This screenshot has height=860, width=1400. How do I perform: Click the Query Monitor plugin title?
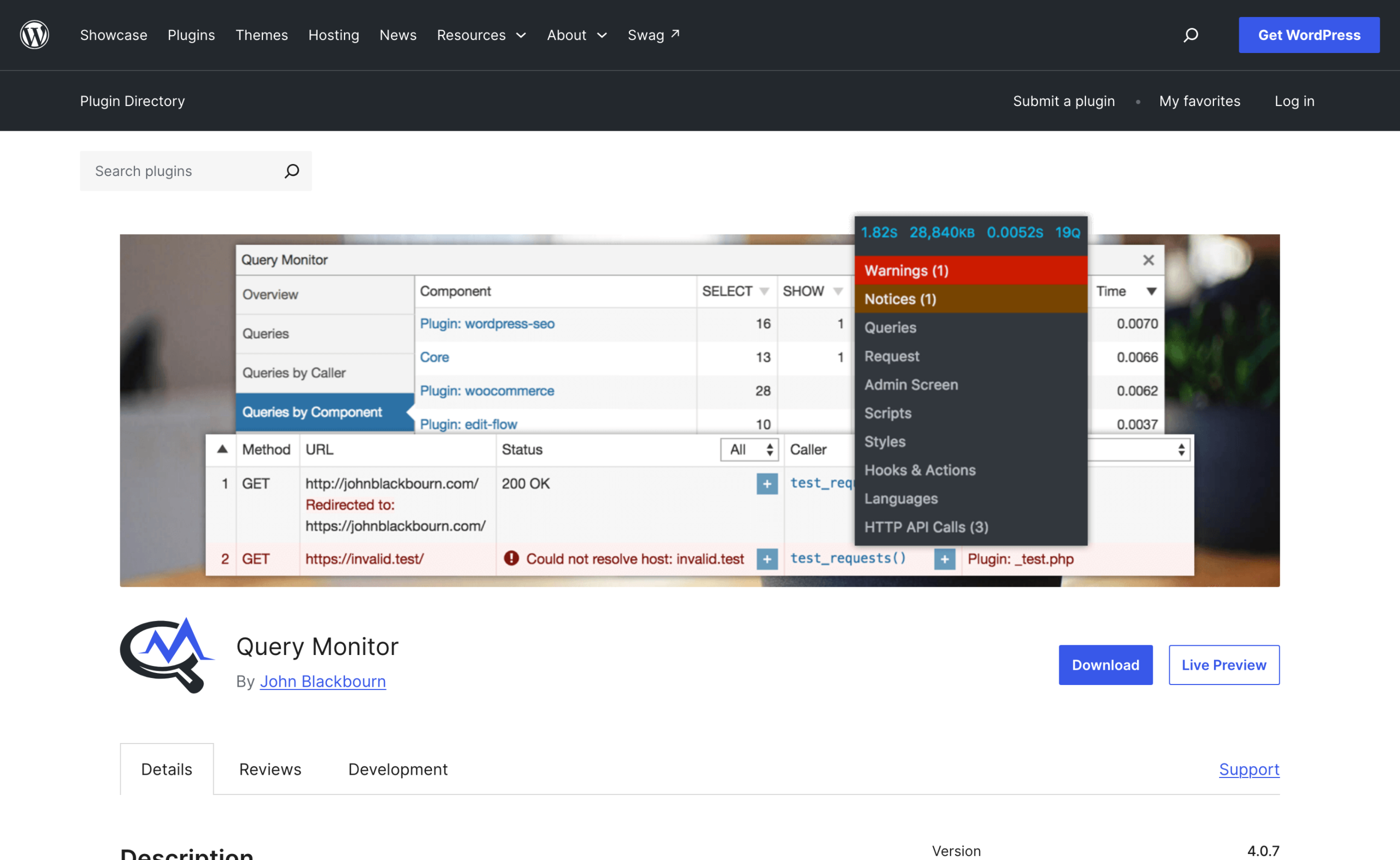[317, 647]
